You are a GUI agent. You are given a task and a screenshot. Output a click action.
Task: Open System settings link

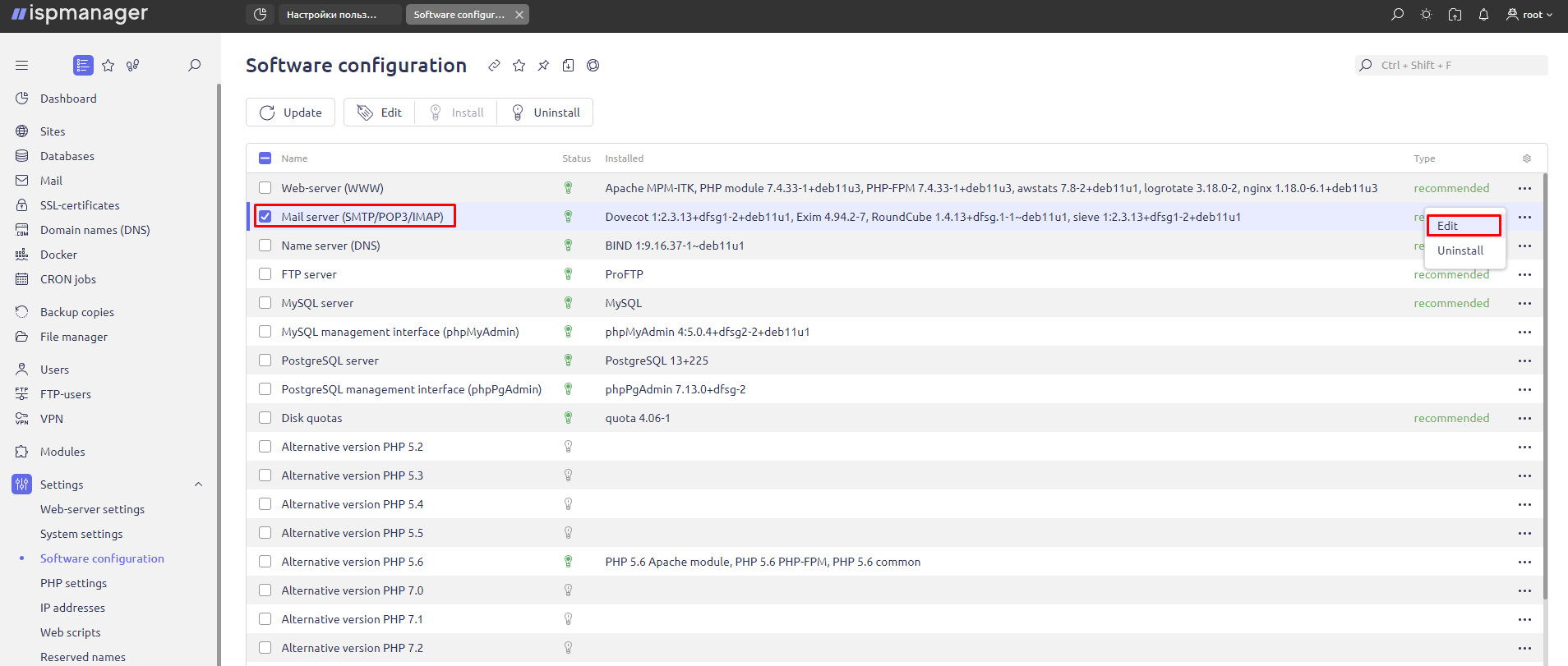(x=81, y=534)
